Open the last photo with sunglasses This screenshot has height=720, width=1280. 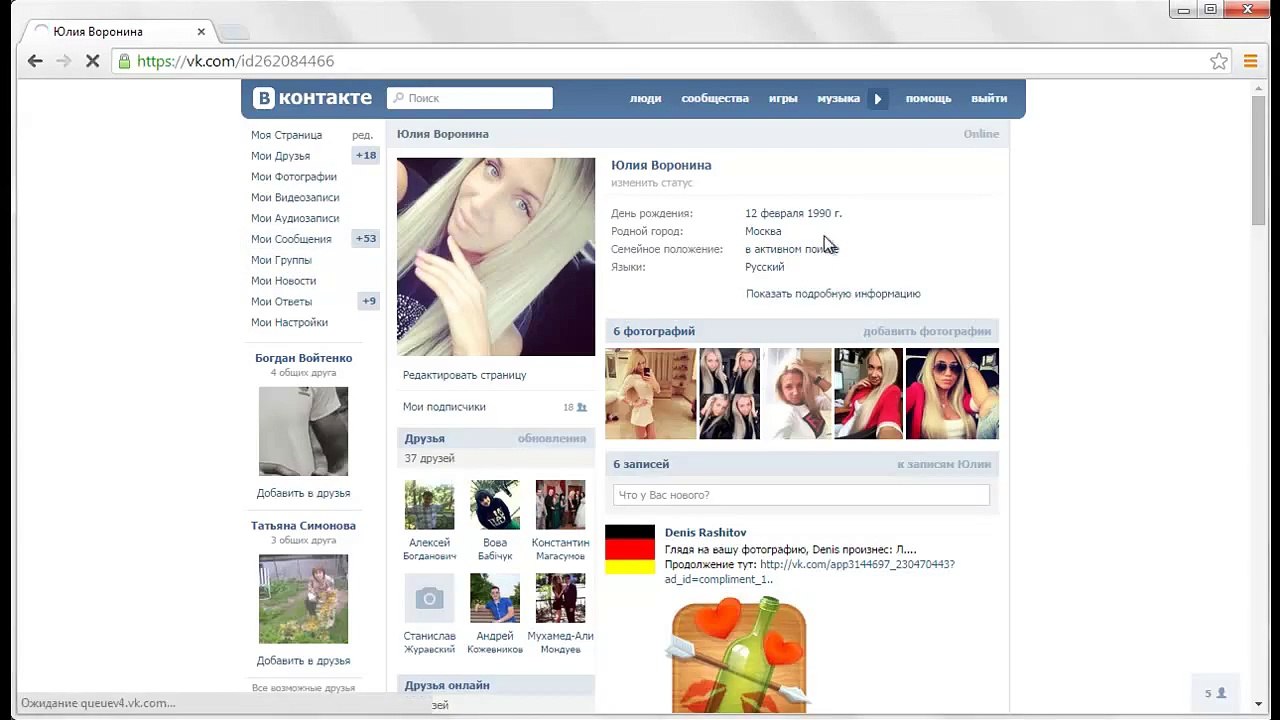tap(952, 393)
